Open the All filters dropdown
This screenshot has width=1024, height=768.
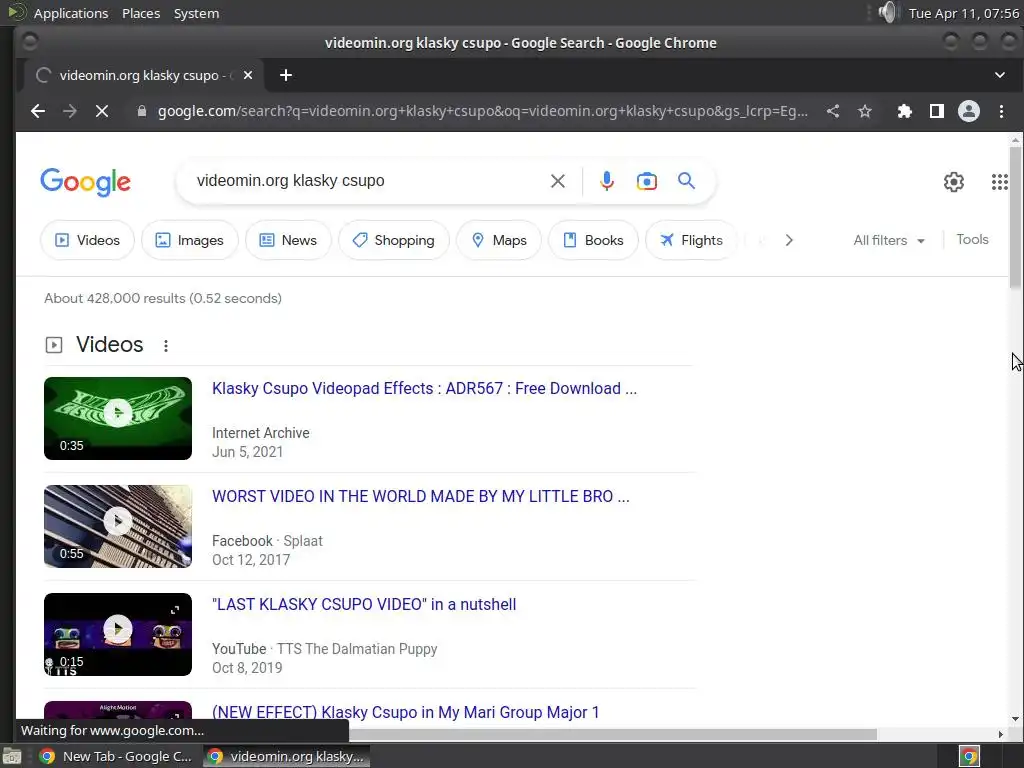[889, 240]
